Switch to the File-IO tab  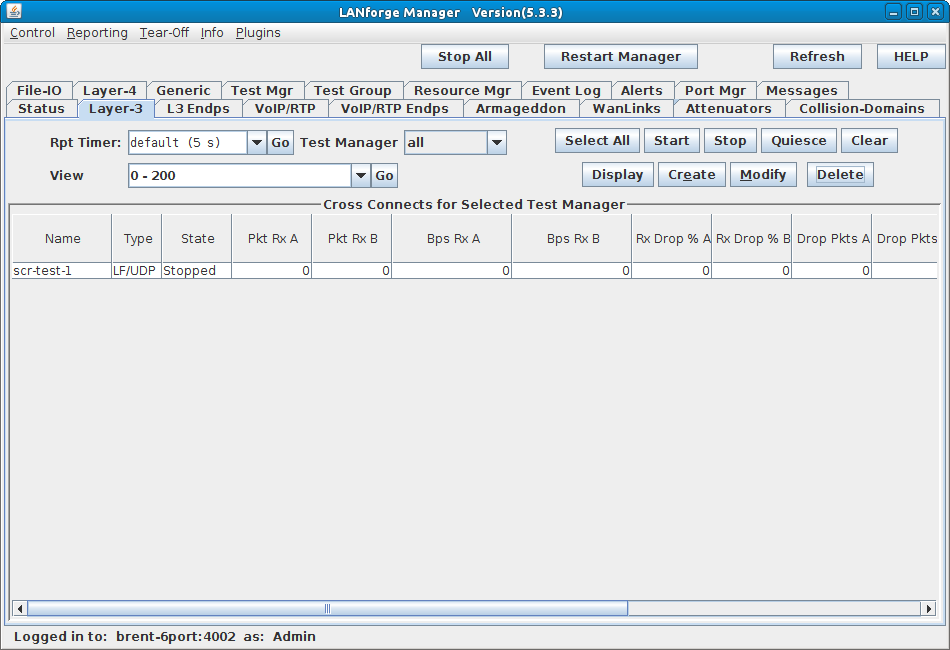tap(39, 90)
